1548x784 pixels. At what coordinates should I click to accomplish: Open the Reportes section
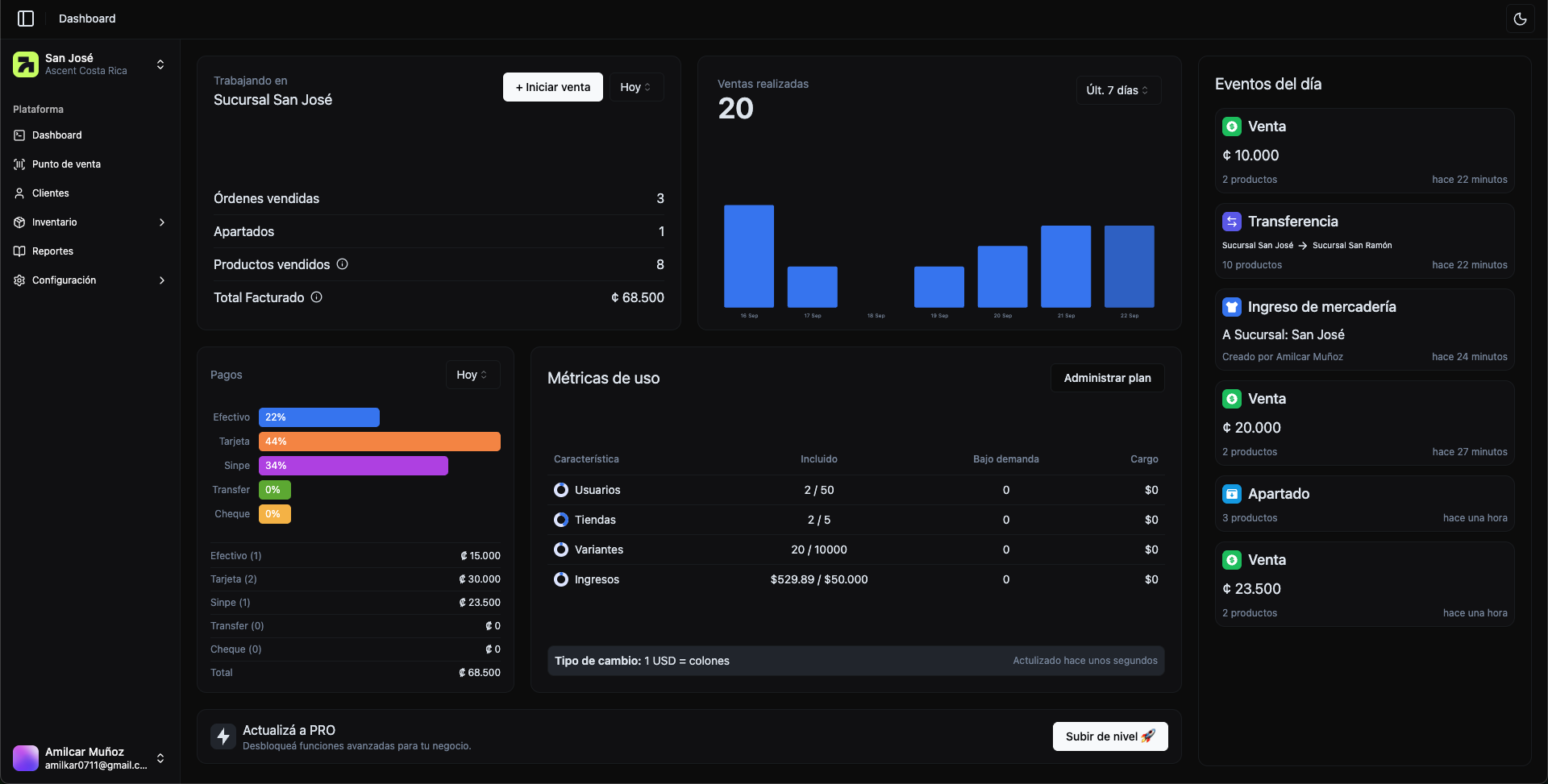pos(52,251)
